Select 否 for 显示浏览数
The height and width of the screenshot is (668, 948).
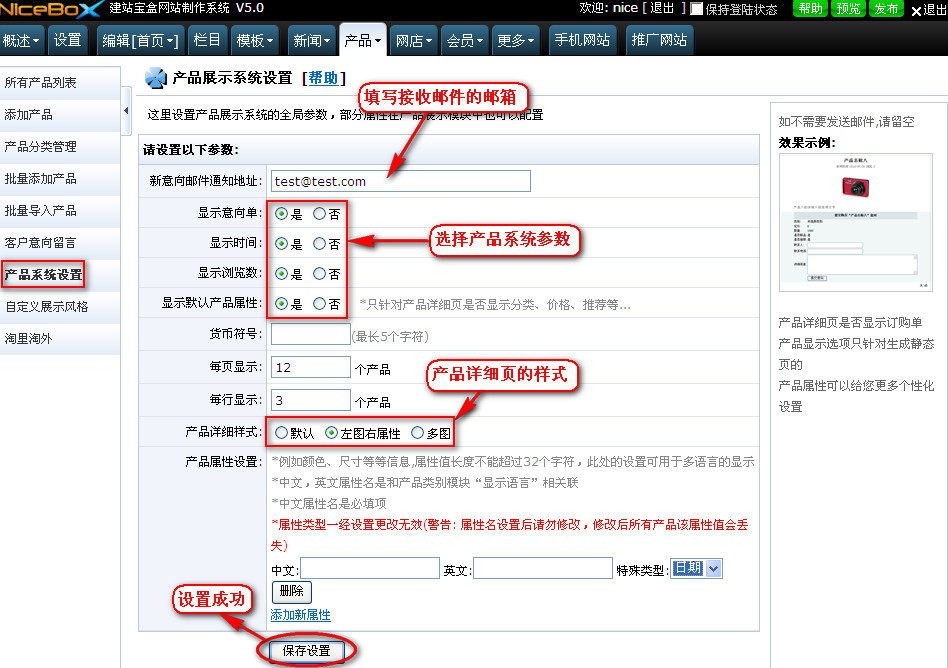point(319,273)
